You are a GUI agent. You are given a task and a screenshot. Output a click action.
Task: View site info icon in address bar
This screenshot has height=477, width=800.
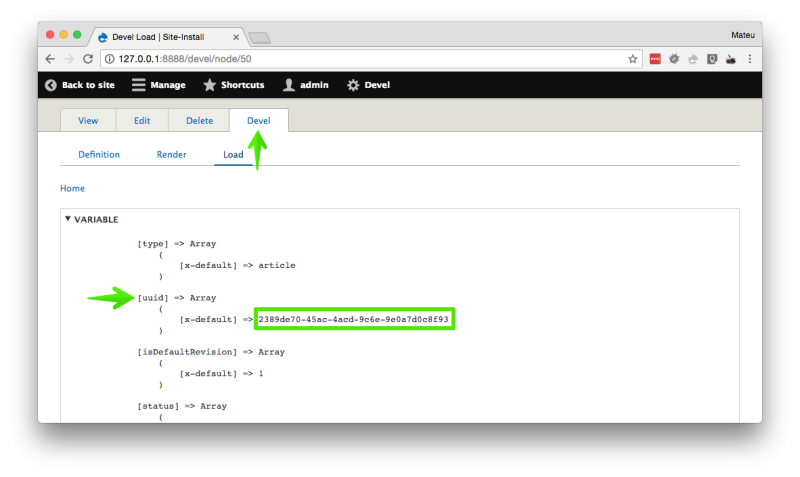(109, 59)
